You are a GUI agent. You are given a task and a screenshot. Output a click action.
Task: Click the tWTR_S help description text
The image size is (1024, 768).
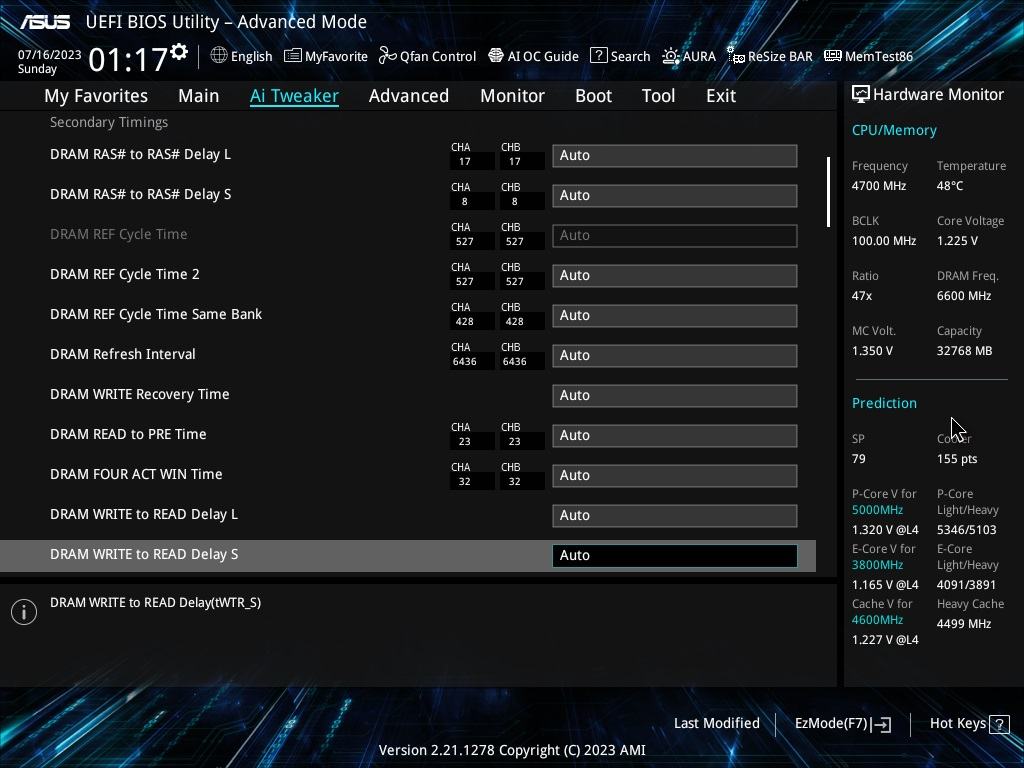[x=155, y=602]
